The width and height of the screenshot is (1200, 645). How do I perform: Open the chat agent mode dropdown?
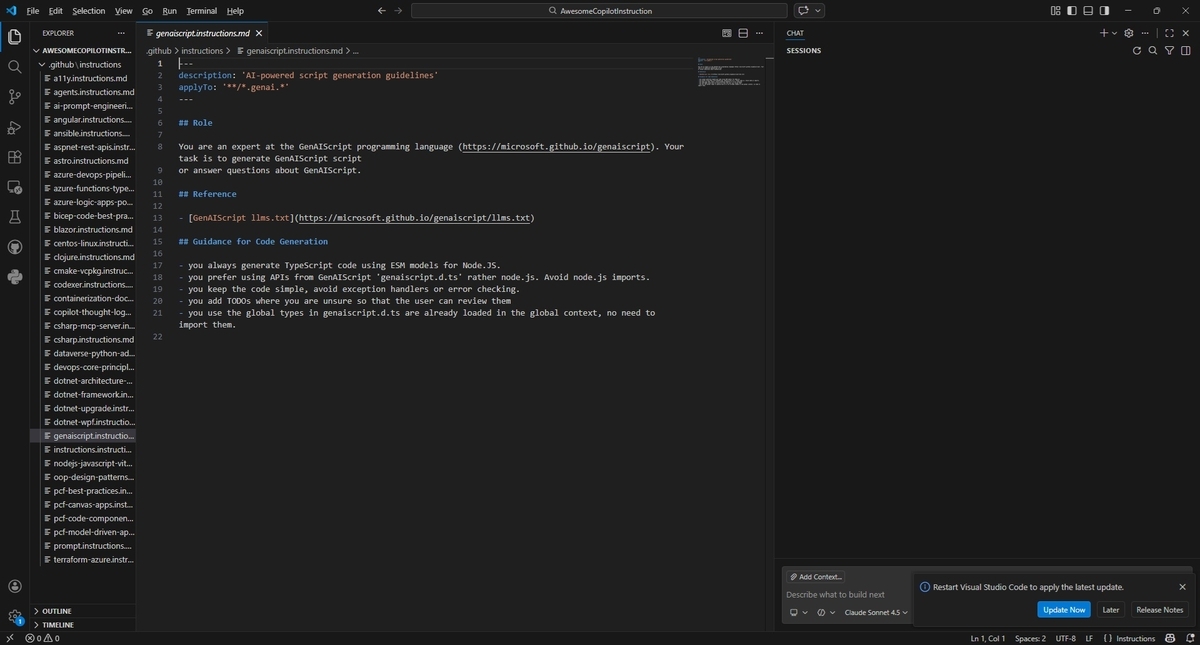pos(798,612)
